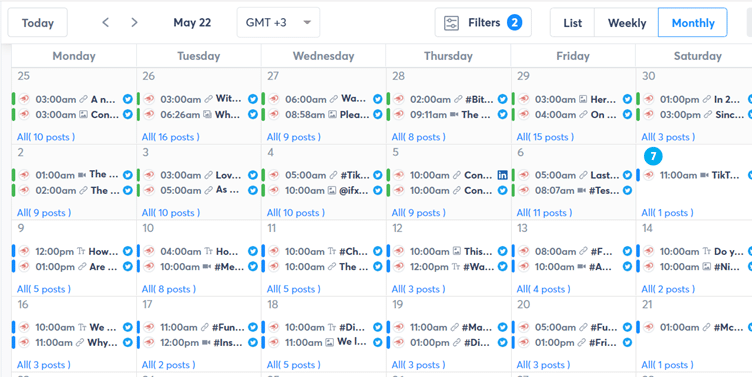Open All( 11 posts ) link on Friday 6
The width and height of the screenshot is (752, 377).
click(x=544, y=213)
